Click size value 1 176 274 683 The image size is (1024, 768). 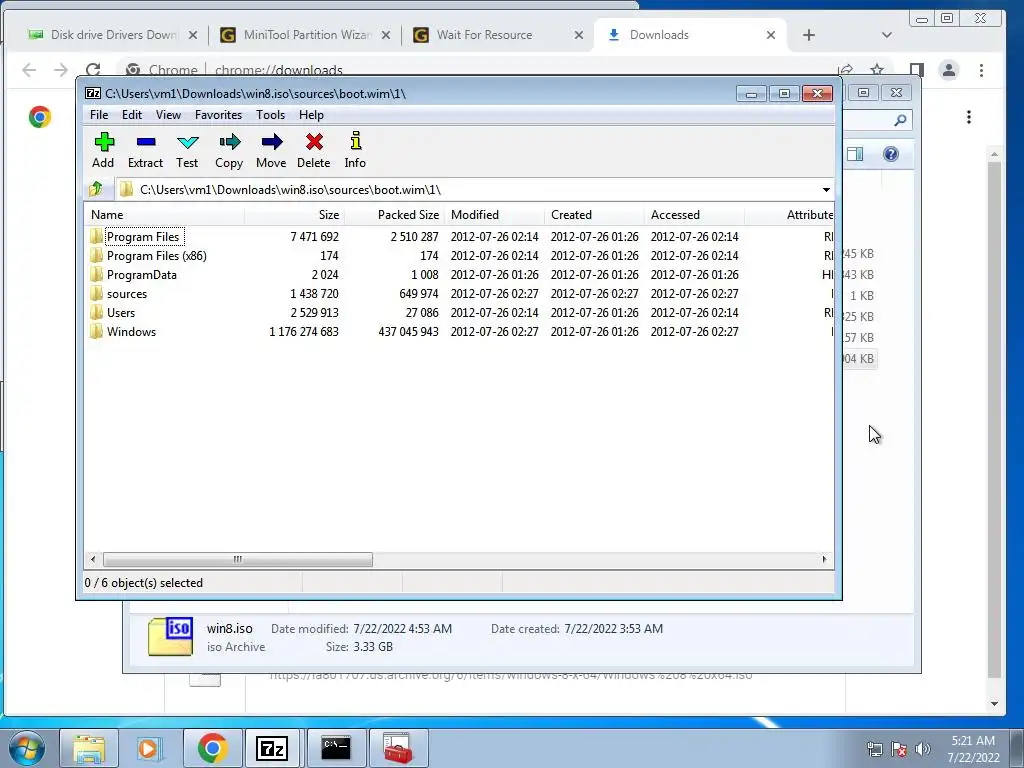coord(304,331)
